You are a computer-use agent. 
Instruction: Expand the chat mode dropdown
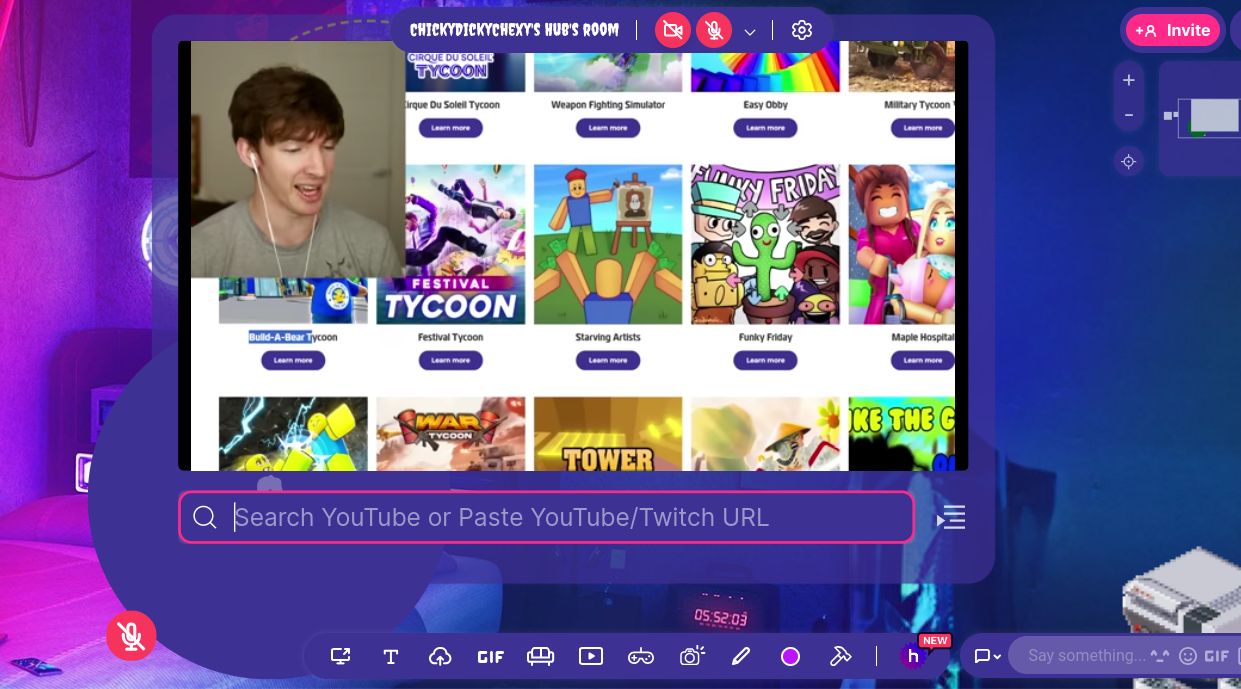[x=987, y=657]
